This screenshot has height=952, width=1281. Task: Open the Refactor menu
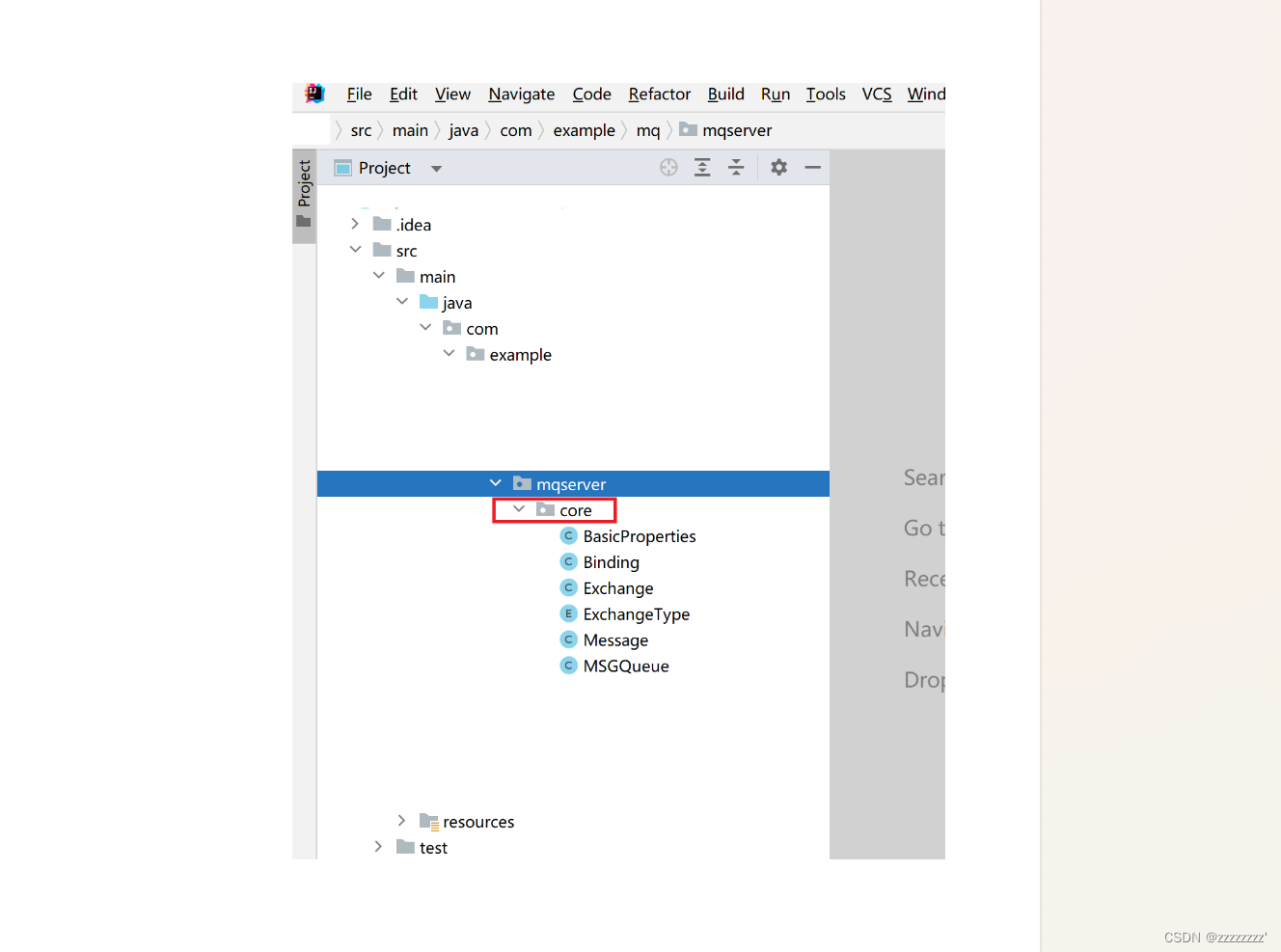click(660, 94)
